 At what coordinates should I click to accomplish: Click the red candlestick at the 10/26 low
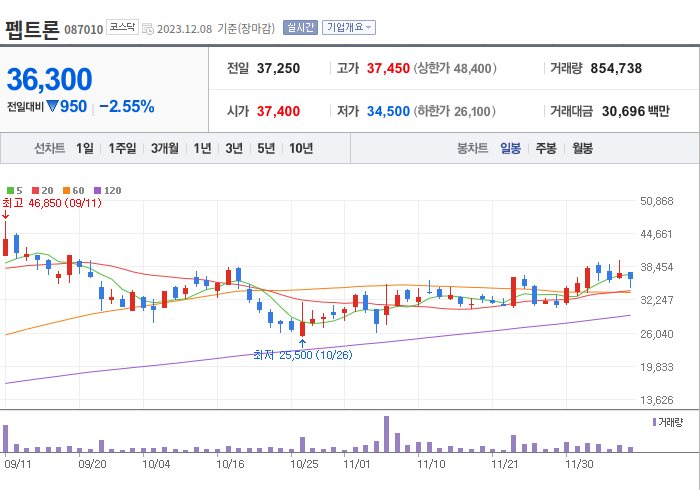click(302, 328)
